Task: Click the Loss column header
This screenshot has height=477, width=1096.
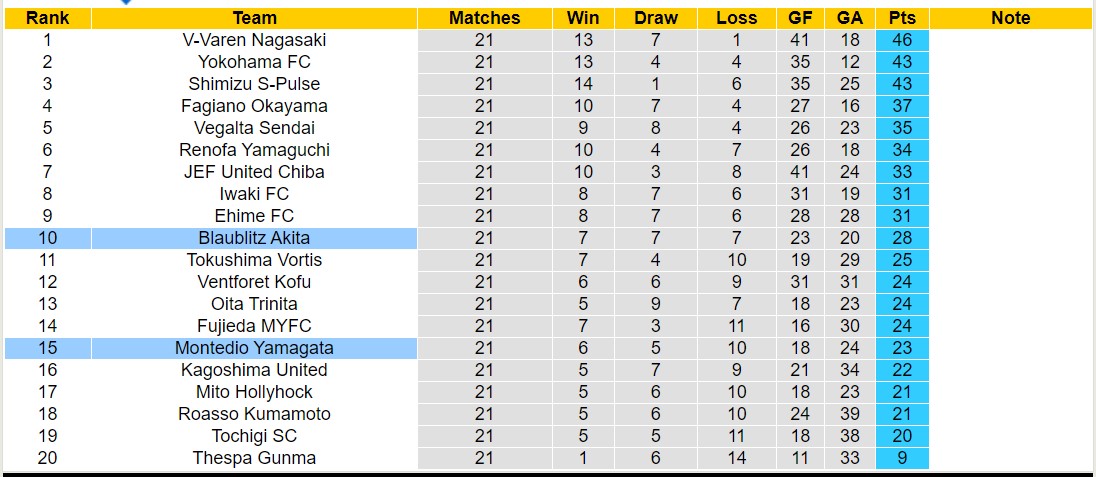Action: pos(736,18)
